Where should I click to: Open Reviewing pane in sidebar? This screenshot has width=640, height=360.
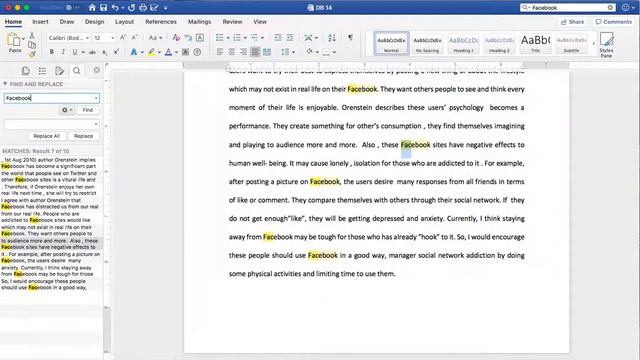coord(59,71)
